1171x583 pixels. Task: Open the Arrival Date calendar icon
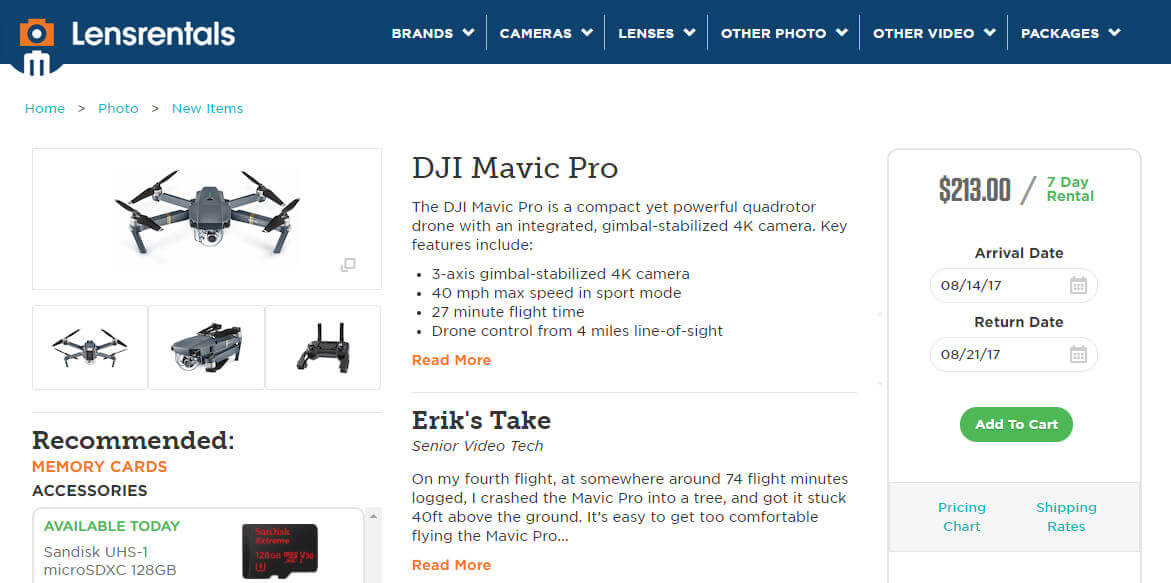click(1078, 285)
